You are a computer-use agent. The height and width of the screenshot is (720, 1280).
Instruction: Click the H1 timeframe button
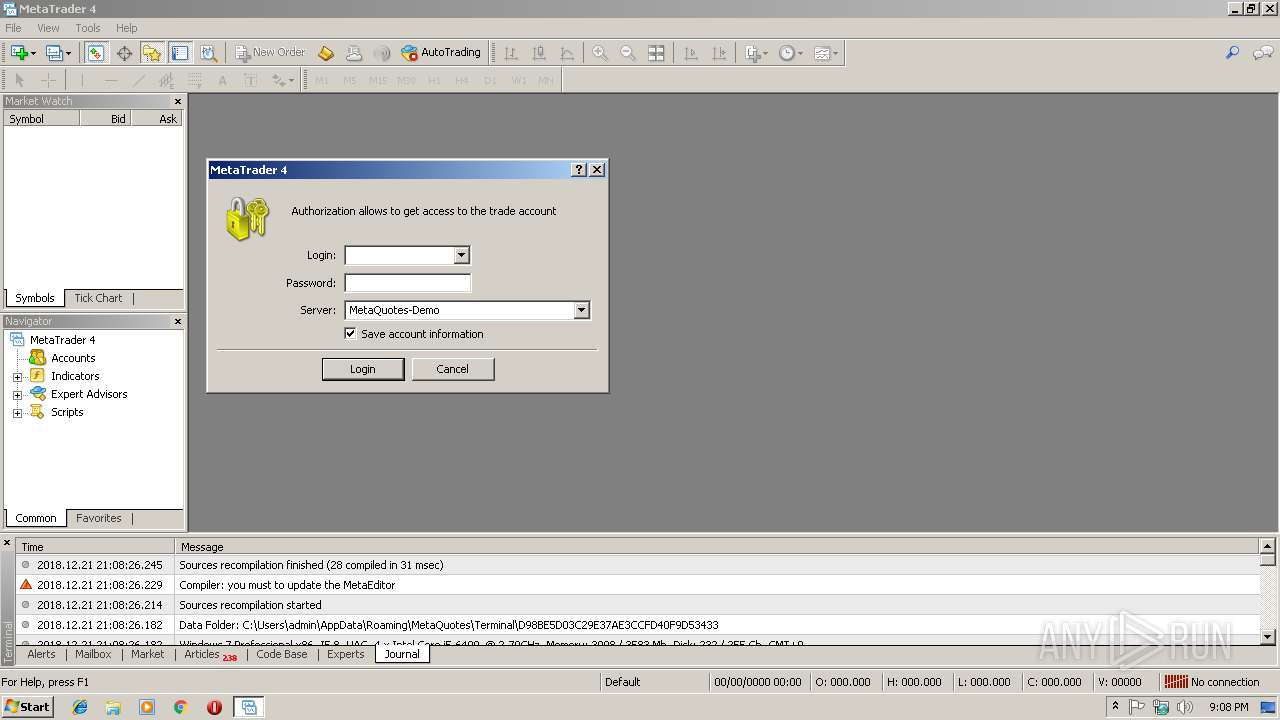tap(434, 80)
